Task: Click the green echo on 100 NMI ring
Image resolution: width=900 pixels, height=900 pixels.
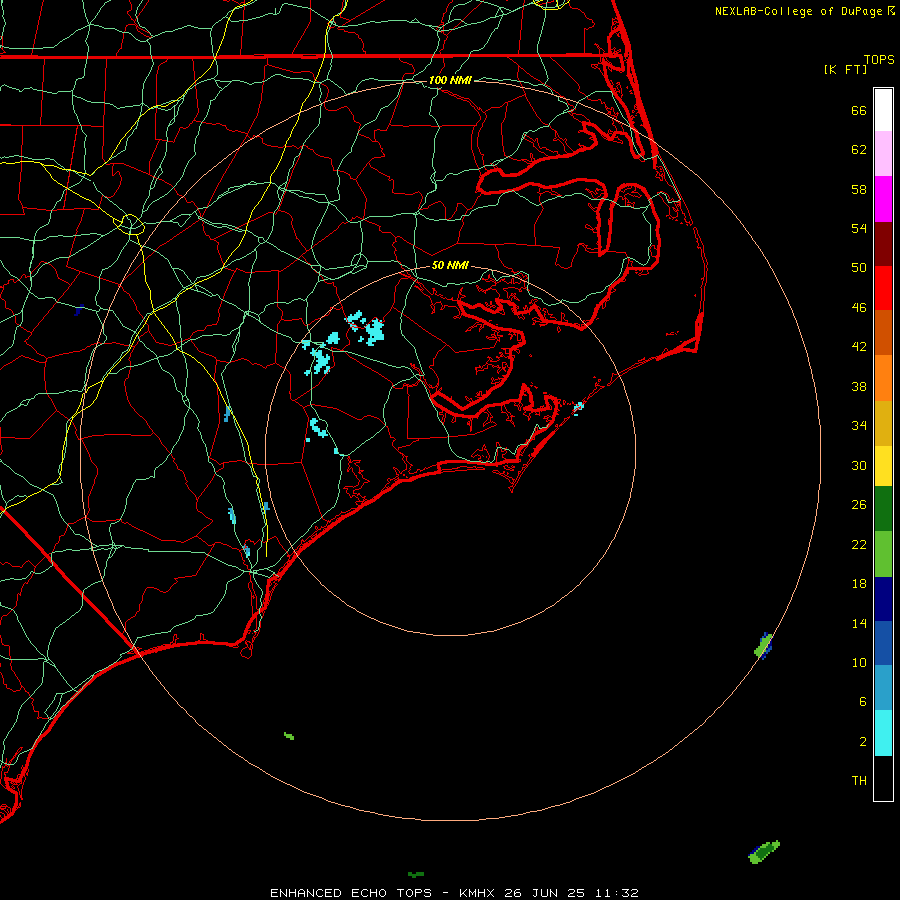Action: tap(763, 646)
